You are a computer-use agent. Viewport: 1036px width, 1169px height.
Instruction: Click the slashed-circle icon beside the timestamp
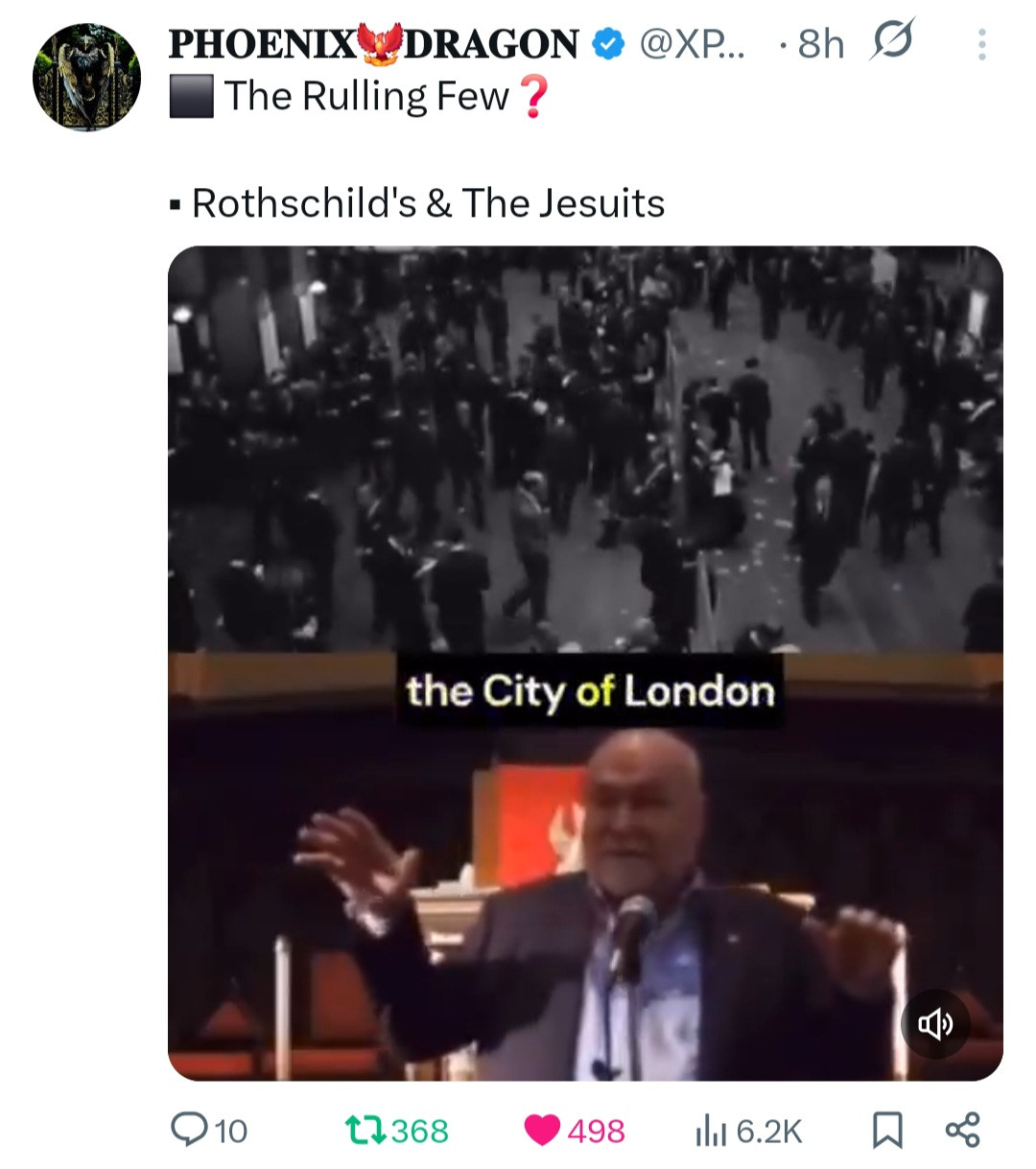coord(891,41)
